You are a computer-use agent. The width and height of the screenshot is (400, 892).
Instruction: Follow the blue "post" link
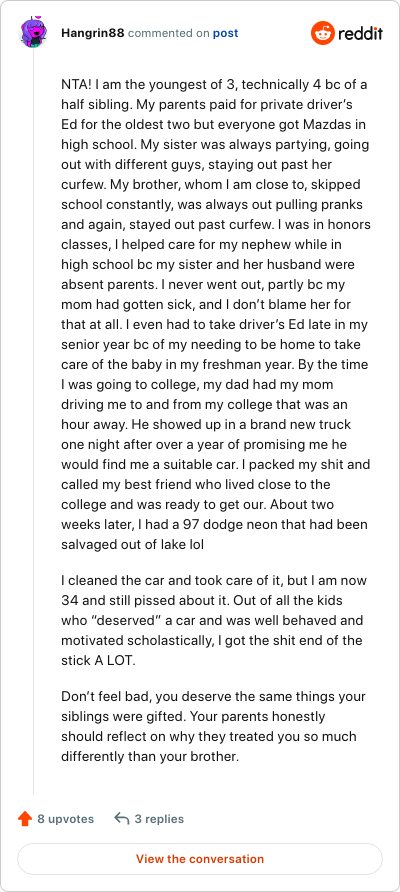coord(225,34)
